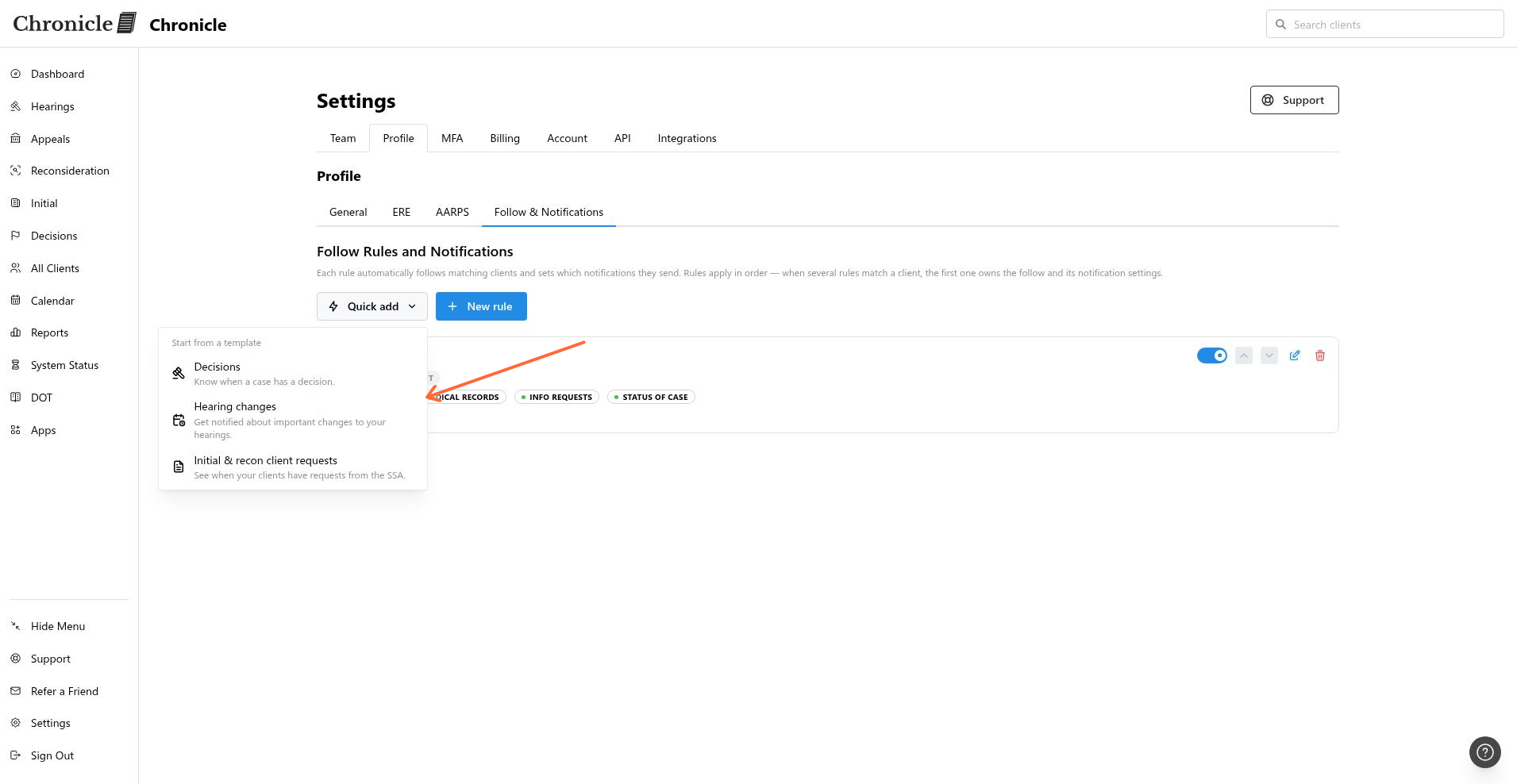Open the Hearings gavel icon in the sidebar

pos(15,106)
